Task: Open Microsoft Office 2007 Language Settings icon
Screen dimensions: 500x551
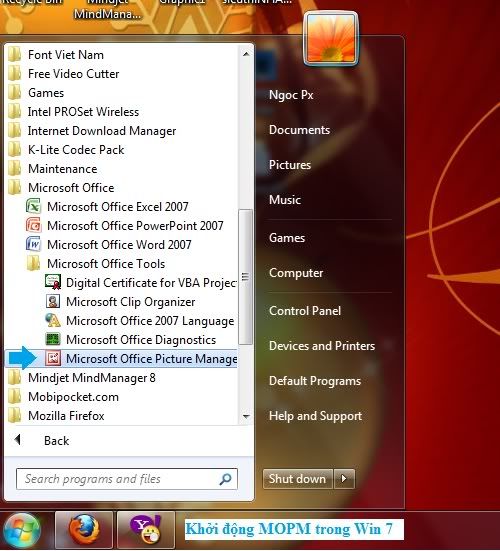Action: pos(53,320)
